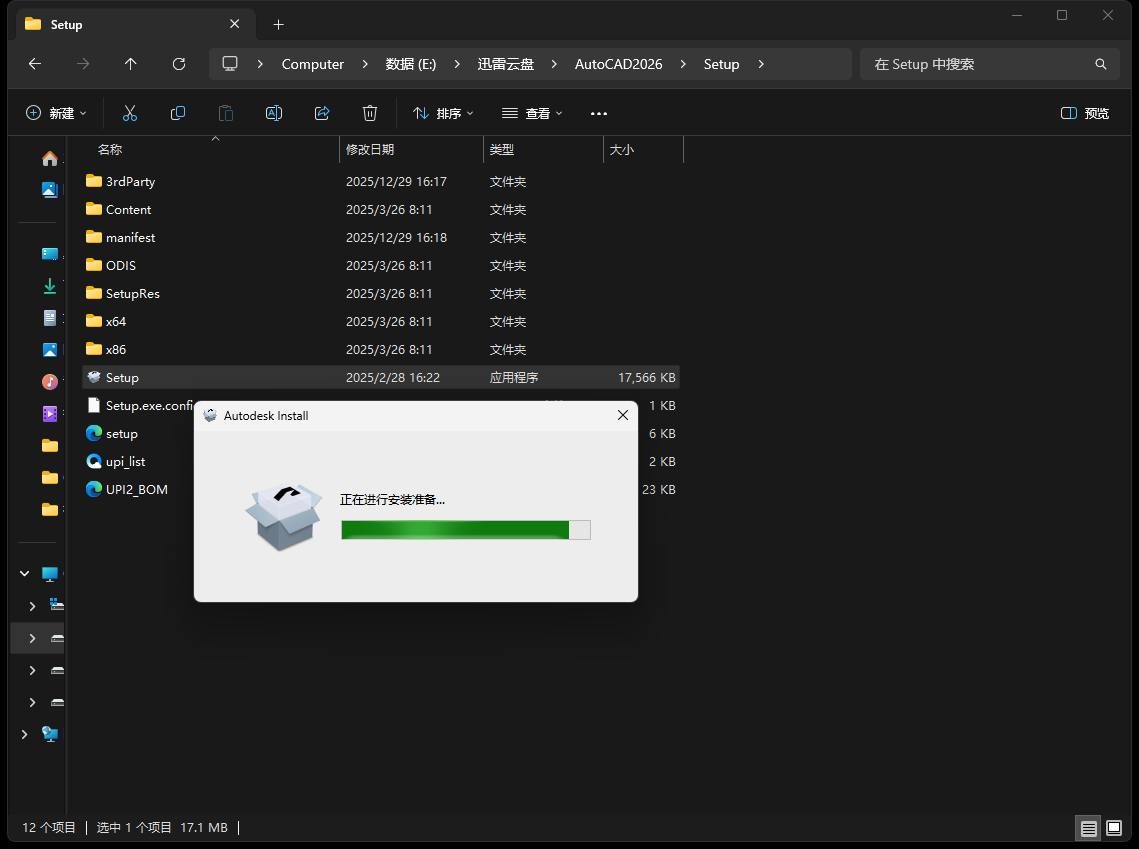Sort files by 修改日期 column header
The height and width of the screenshot is (849, 1139).
point(370,150)
